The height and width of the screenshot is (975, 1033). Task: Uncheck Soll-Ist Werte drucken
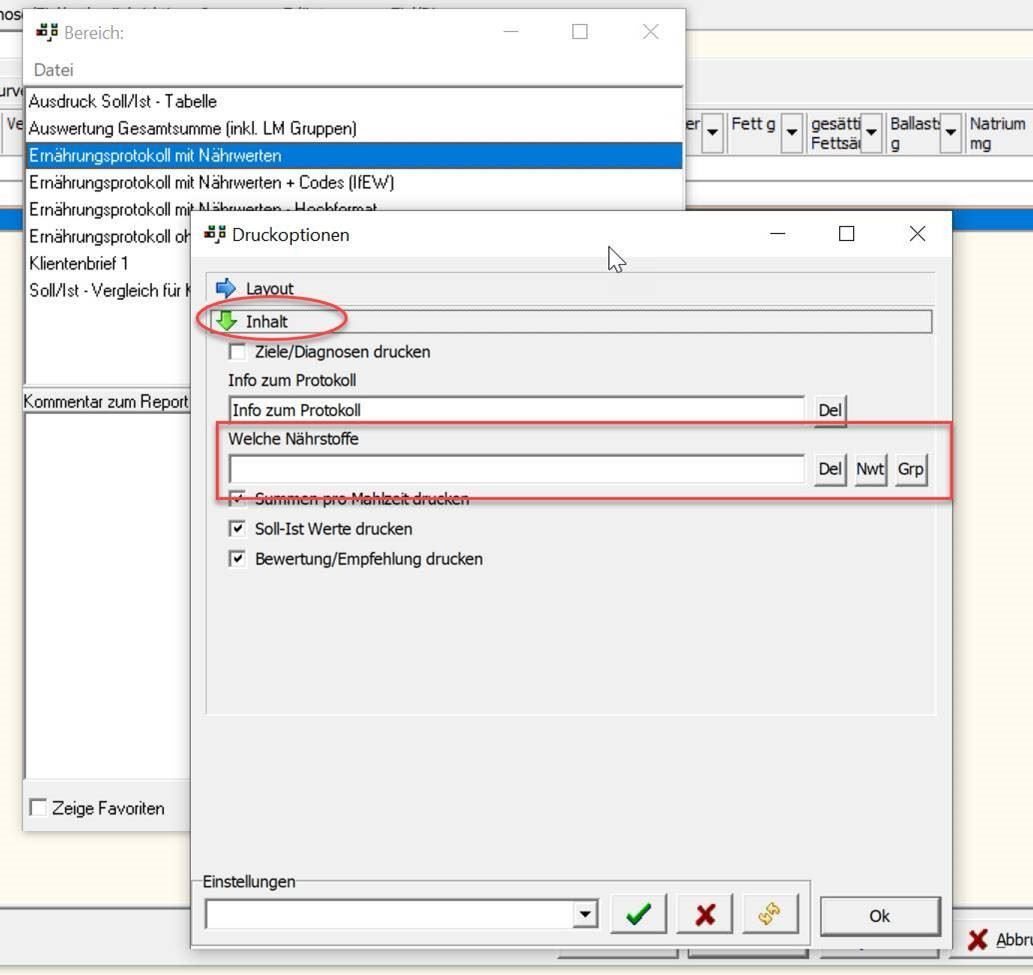coord(237,529)
